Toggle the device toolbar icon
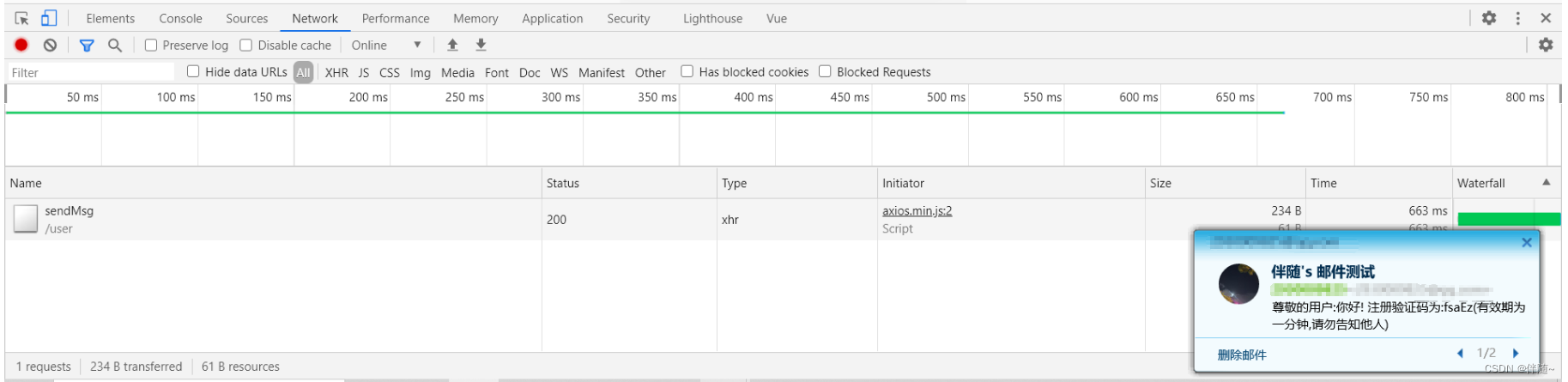Screen dimensions: 1568x382 pos(49,18)
